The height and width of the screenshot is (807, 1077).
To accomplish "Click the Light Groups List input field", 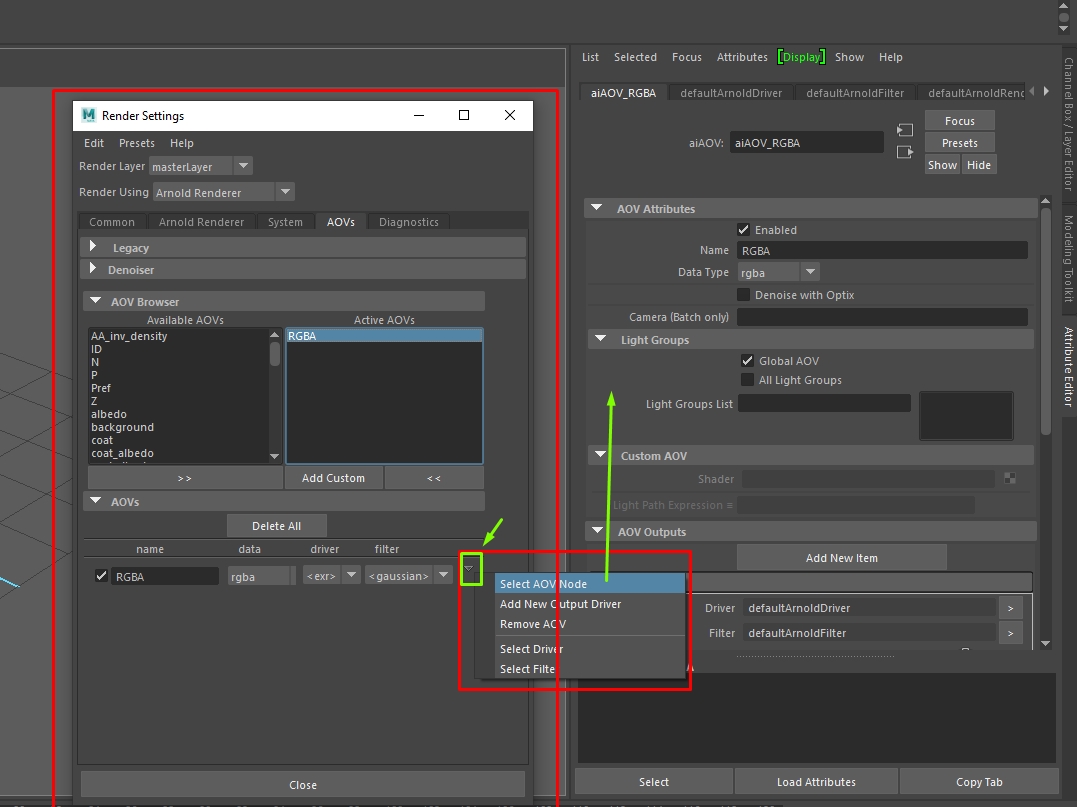I will coord(824,403).
